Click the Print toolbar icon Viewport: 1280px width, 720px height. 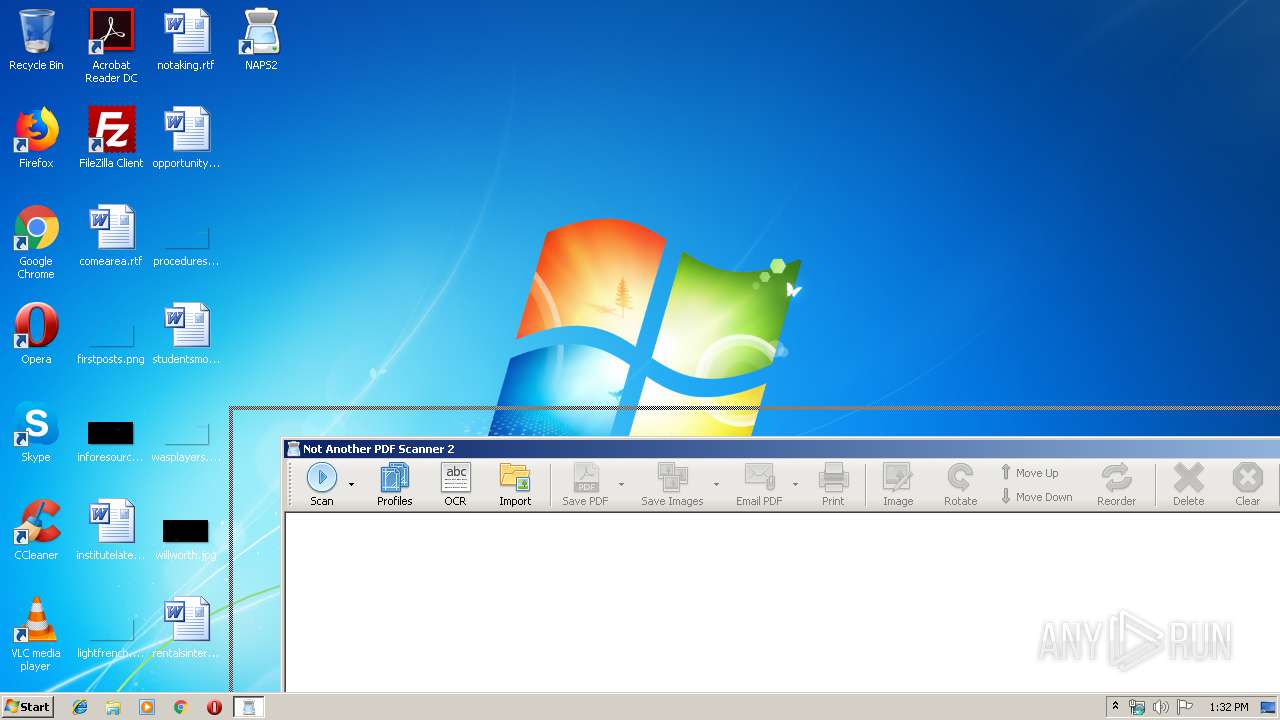coord(833,485)
